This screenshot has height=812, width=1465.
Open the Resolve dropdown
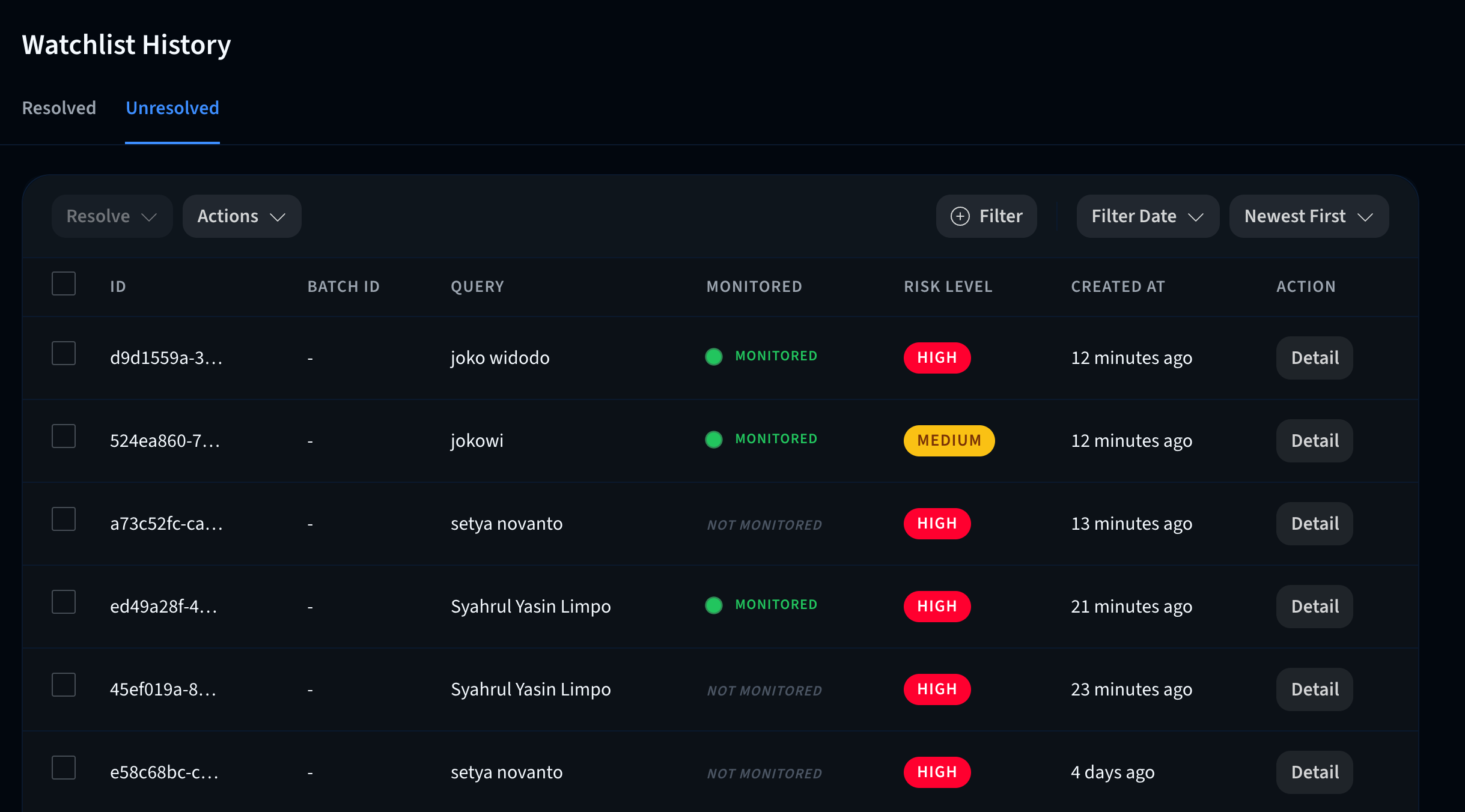click(x=112, y=216)
